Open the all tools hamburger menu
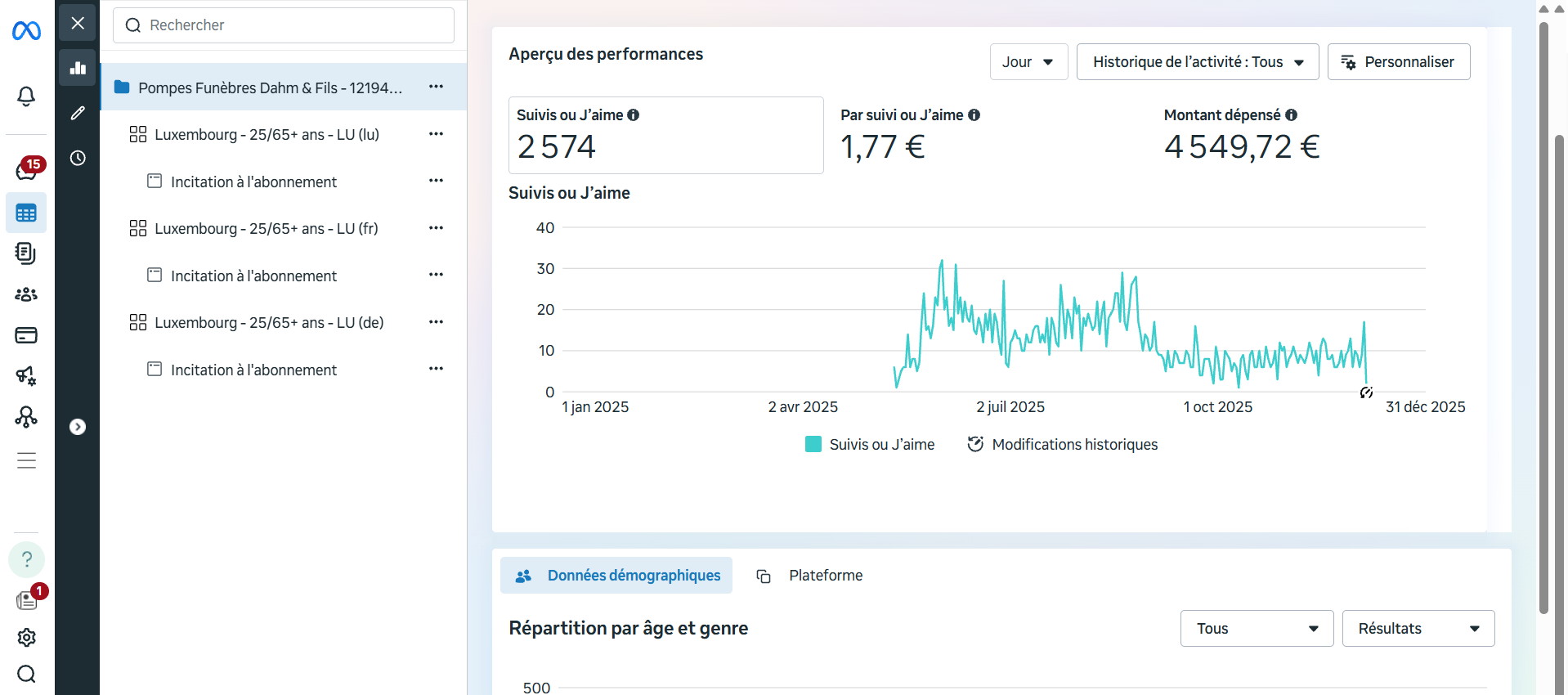This screenshot has width=1568, height=695. pos(26,460)
